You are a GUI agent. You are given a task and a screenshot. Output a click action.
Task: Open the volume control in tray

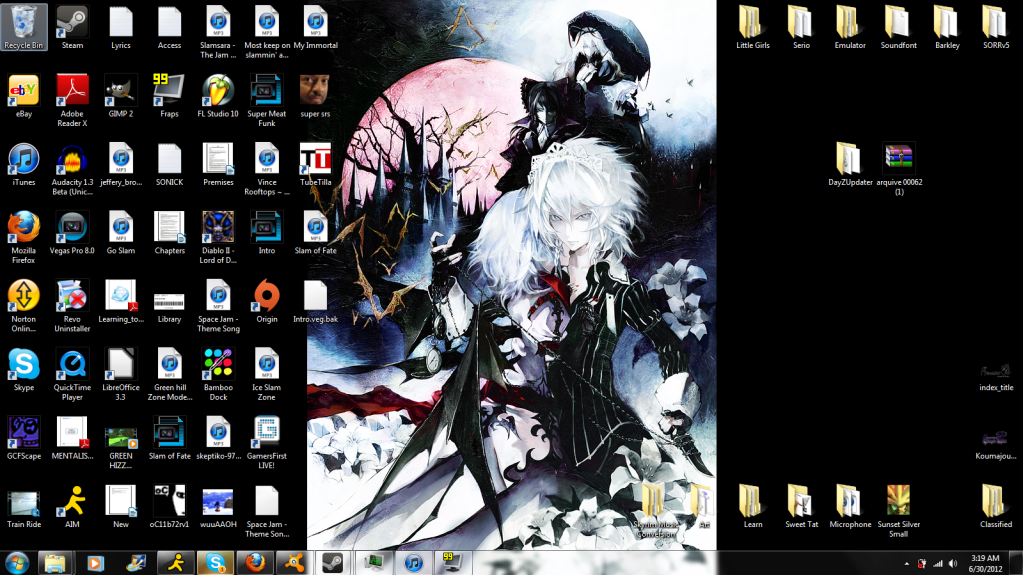953,563
